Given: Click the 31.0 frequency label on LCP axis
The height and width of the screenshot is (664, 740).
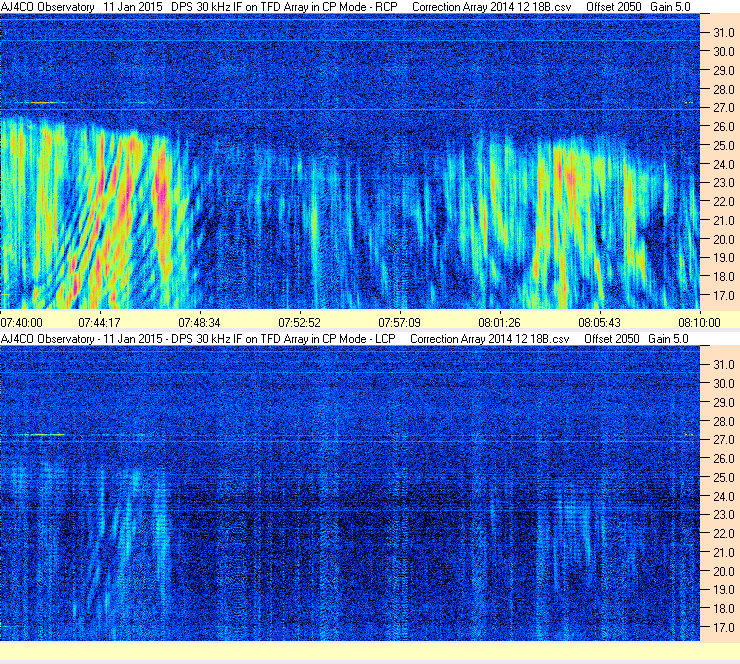Looking at the screenshot, I should [723, 365].
